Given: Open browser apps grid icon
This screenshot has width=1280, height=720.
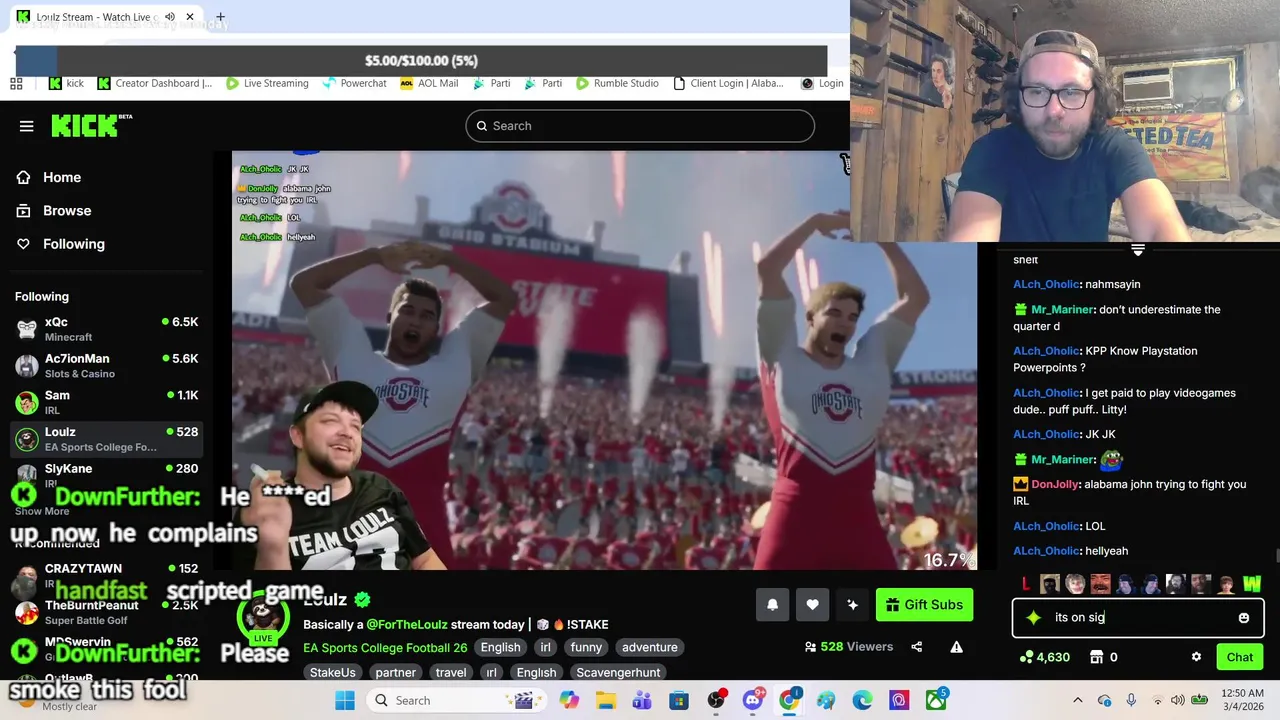Looking at the screenshot, I should pos(17,83).
